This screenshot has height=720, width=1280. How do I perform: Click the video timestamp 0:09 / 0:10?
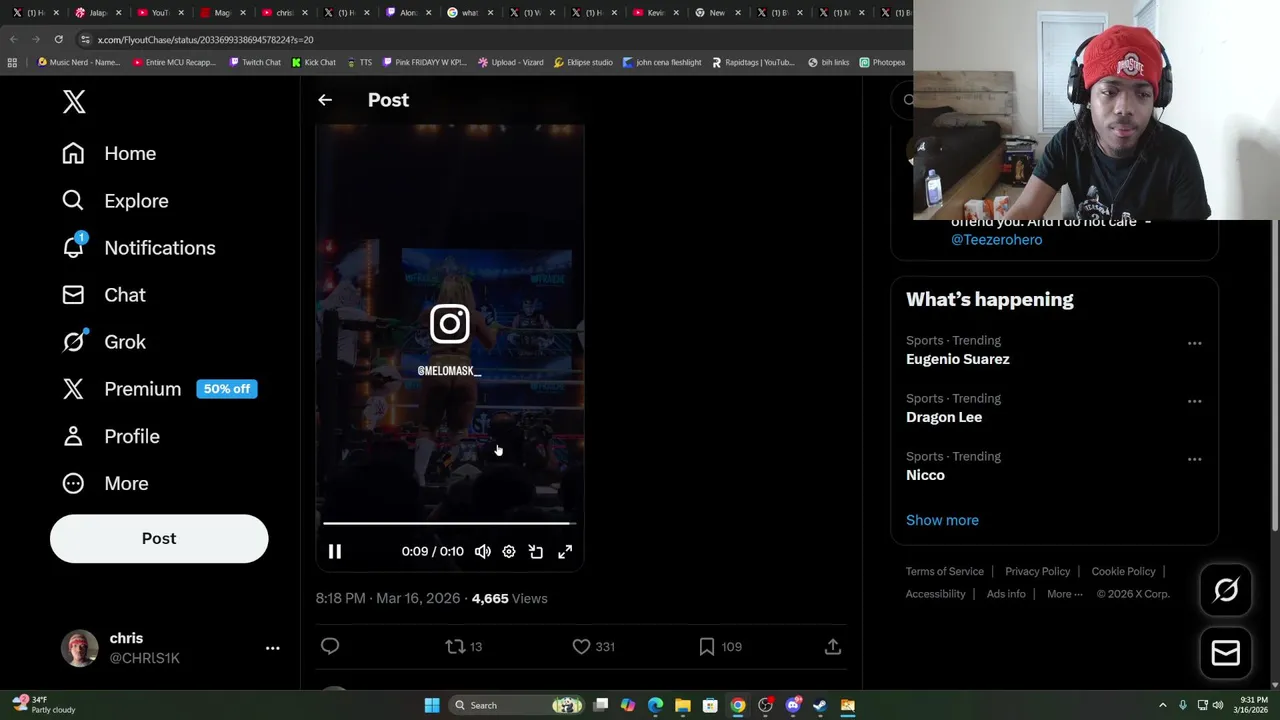pos(432,552)
